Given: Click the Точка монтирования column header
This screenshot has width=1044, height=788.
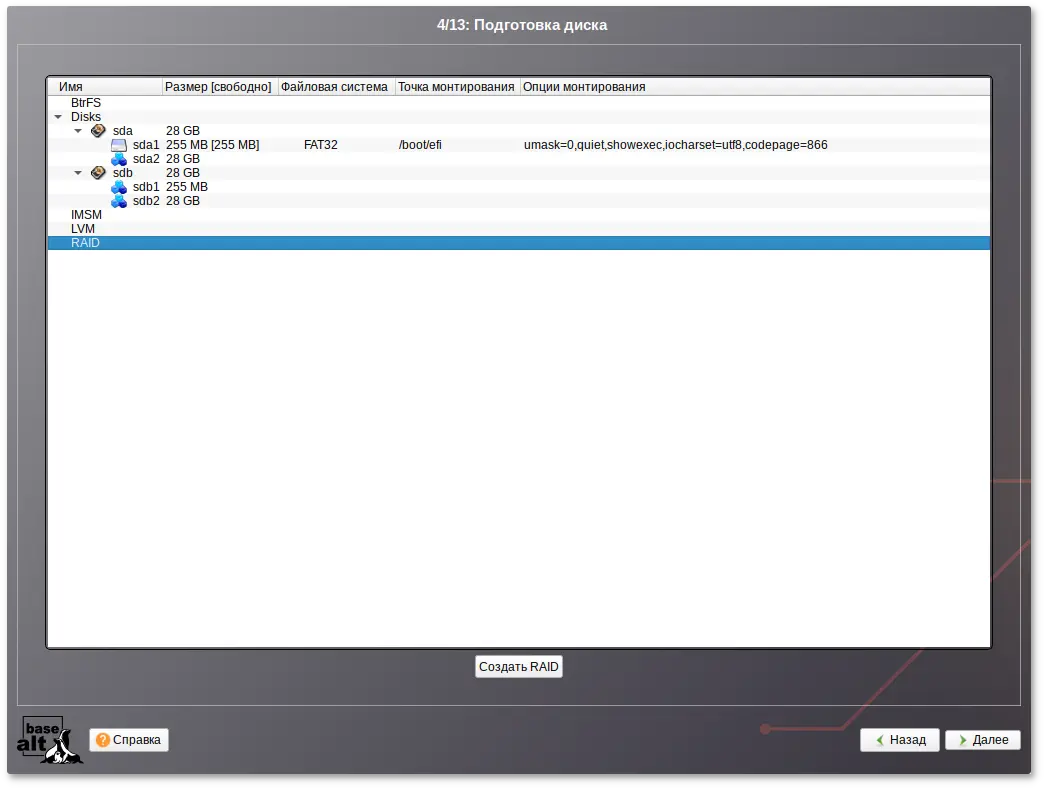Looking at the screenshot, I should pyautogui.click(x=457, y=87).
